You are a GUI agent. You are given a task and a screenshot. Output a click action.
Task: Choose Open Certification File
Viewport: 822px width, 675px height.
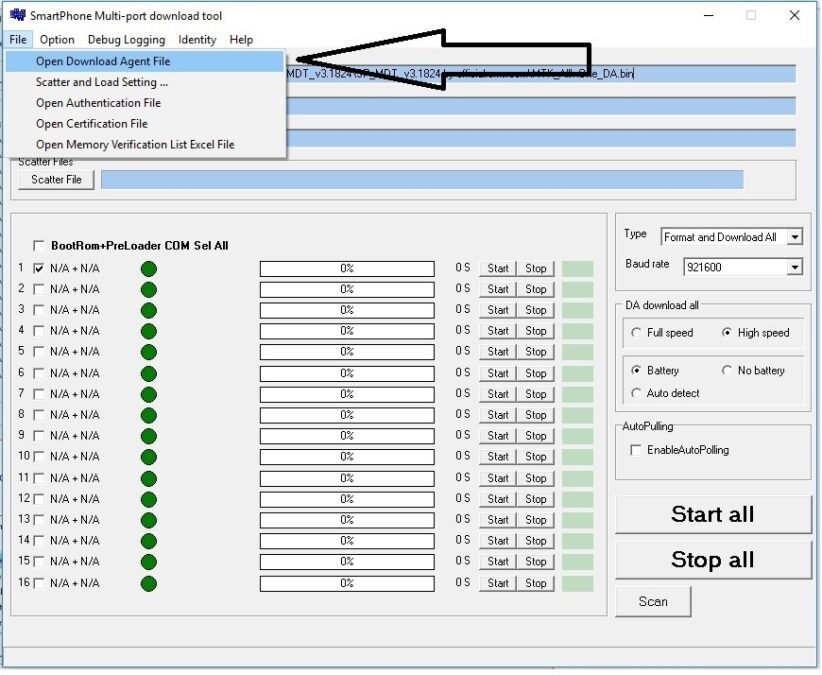[145, 124]
